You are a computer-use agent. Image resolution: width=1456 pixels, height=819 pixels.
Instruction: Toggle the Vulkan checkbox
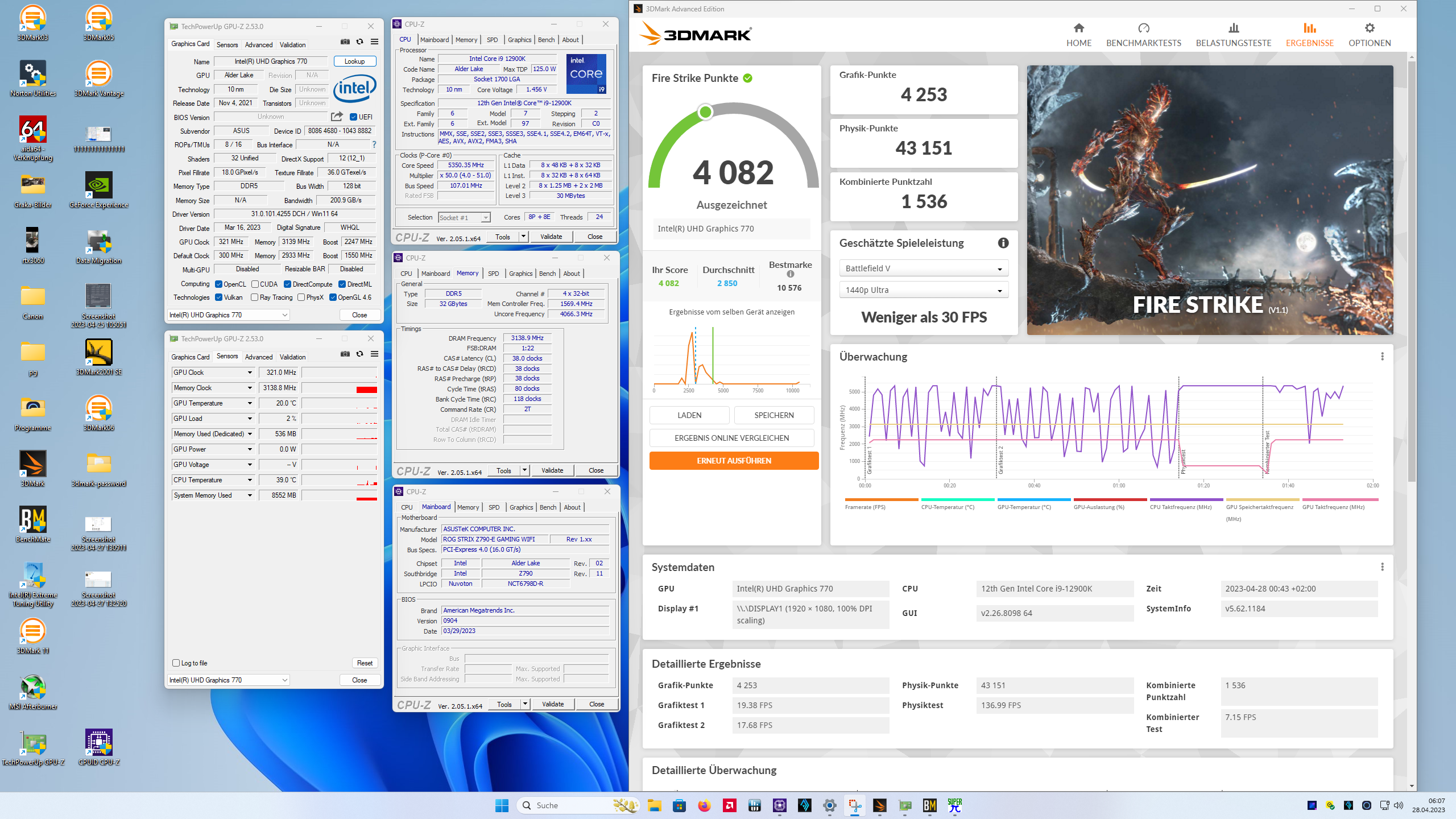218,297
